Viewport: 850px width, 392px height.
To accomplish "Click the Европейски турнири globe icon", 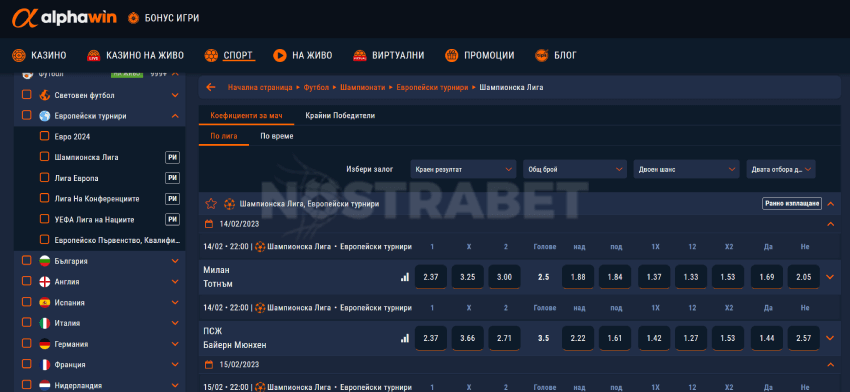I will click(44, 116).
